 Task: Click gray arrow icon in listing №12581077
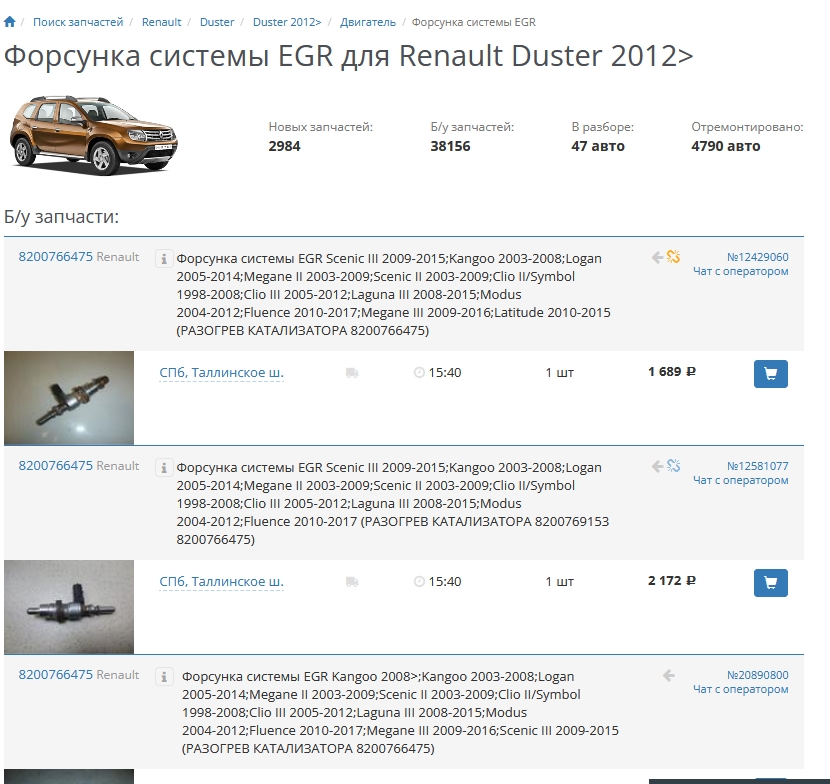pos(657,466)
